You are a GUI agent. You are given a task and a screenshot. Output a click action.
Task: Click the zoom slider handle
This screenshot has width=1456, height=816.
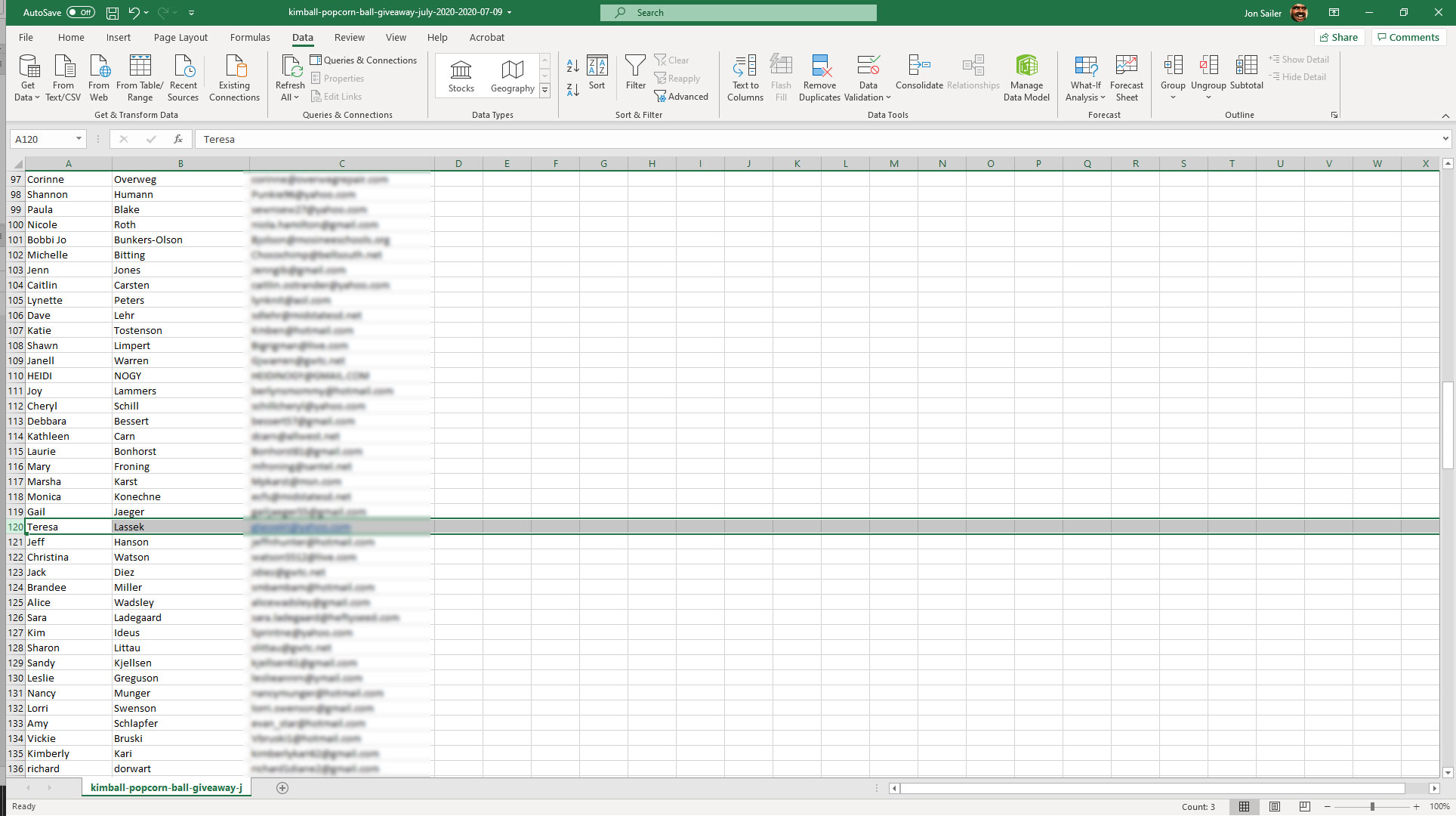click(x=1372, y=806)
